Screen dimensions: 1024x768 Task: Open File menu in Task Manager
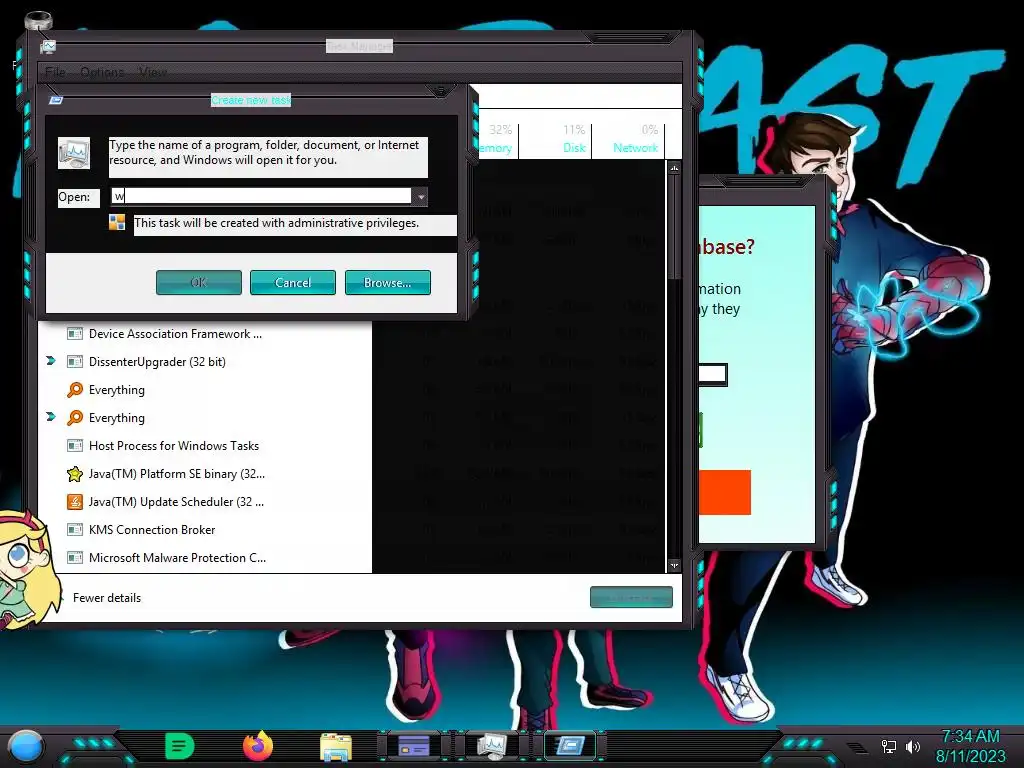pyautogui.click(x=56, y=72)
